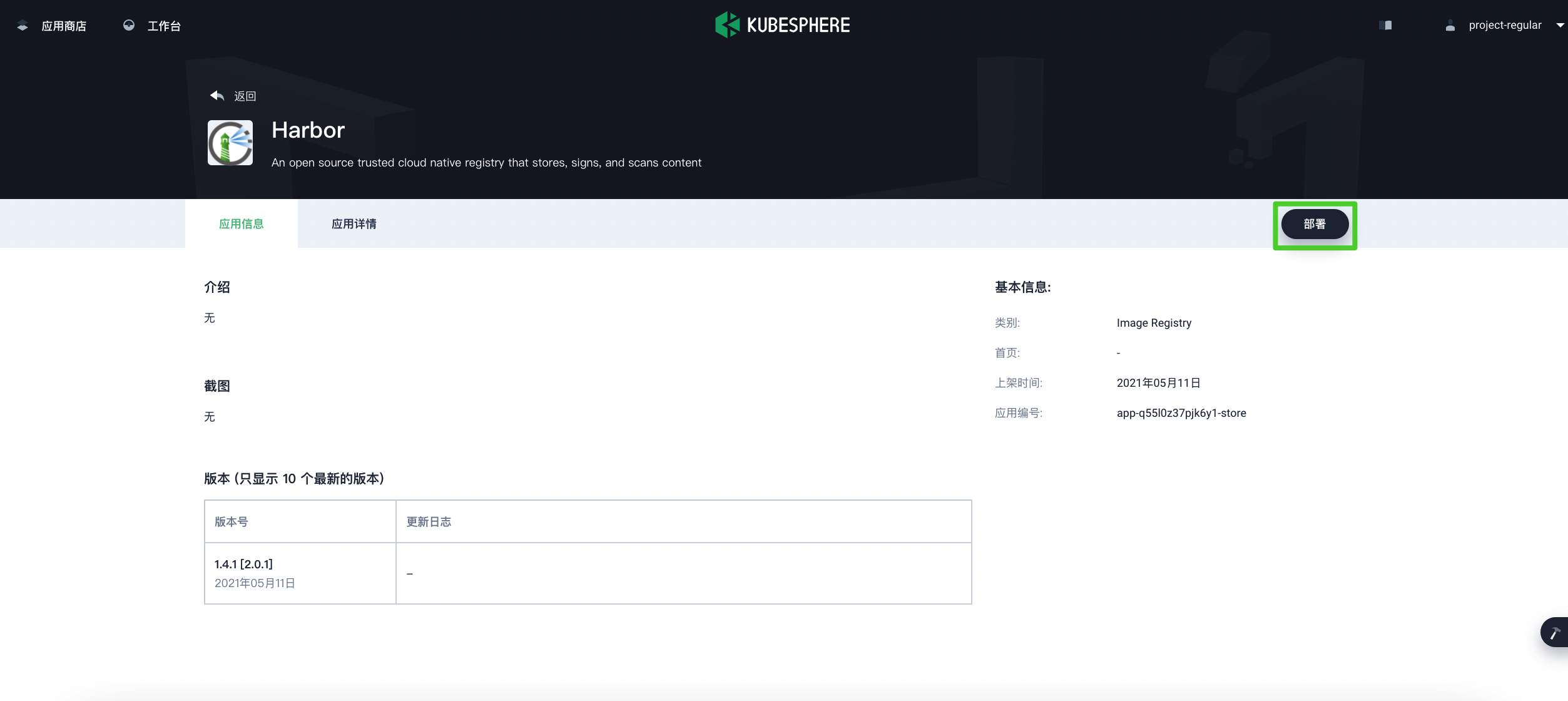This screenshot has width=1568, height=701.
Task: Click the KubeSphere logo at top center
Action: [781, 24]
